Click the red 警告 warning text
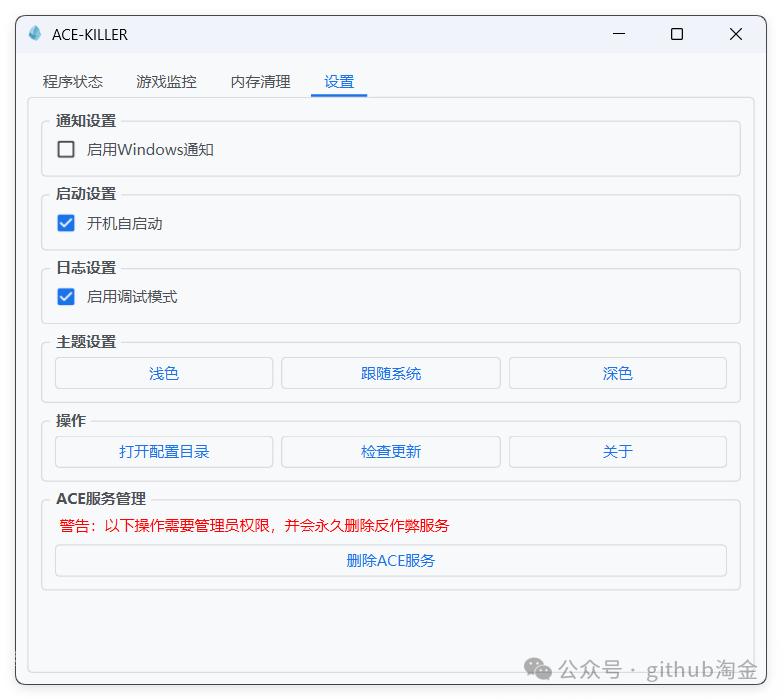782x700 pixels. click(254, 525)
